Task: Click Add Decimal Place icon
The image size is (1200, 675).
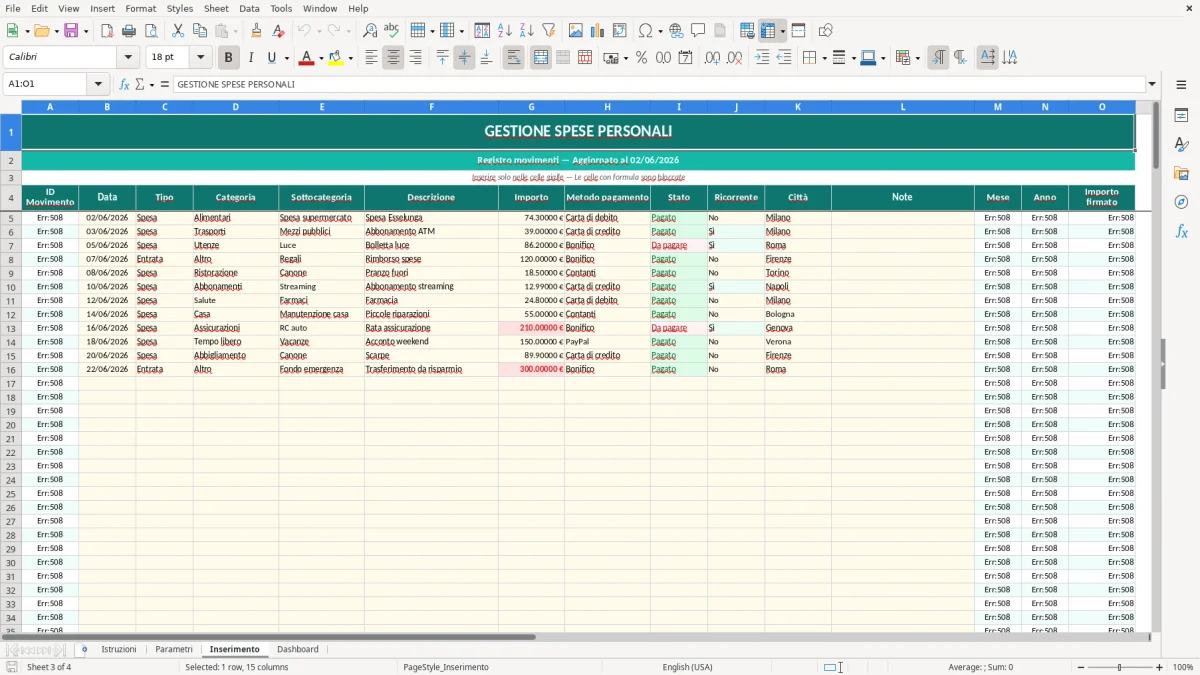Action: tap(712, 58)
